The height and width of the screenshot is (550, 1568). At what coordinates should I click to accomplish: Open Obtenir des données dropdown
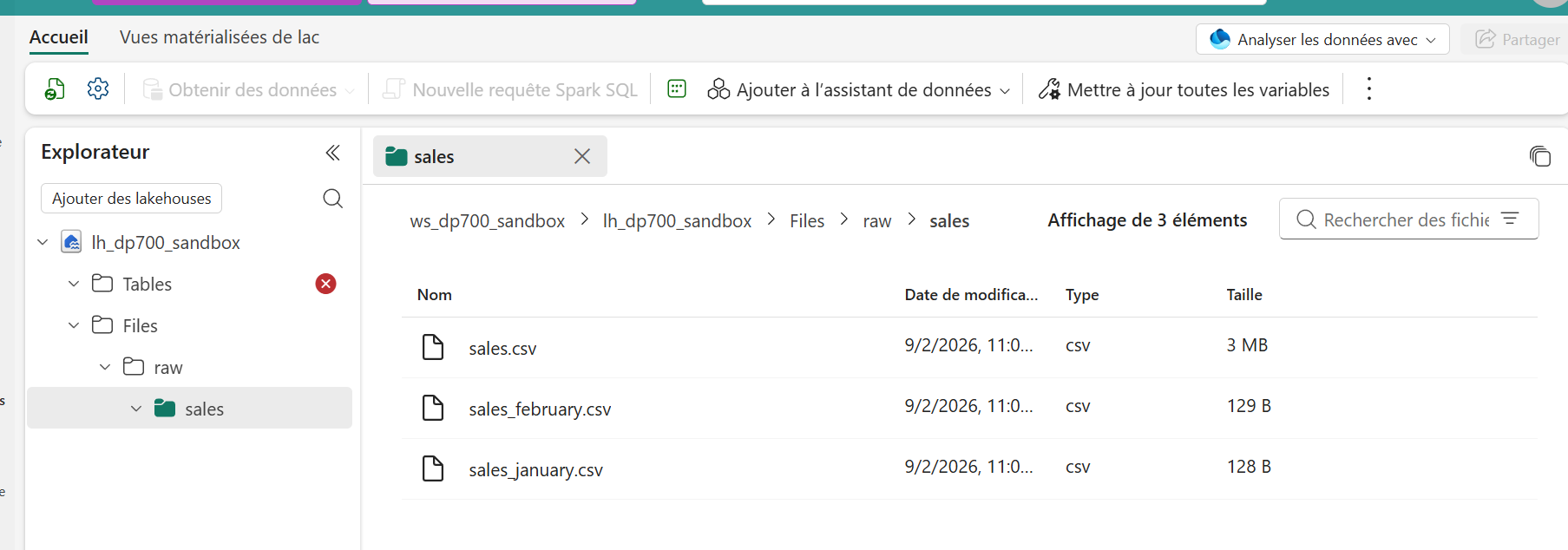tap(249, 89)
